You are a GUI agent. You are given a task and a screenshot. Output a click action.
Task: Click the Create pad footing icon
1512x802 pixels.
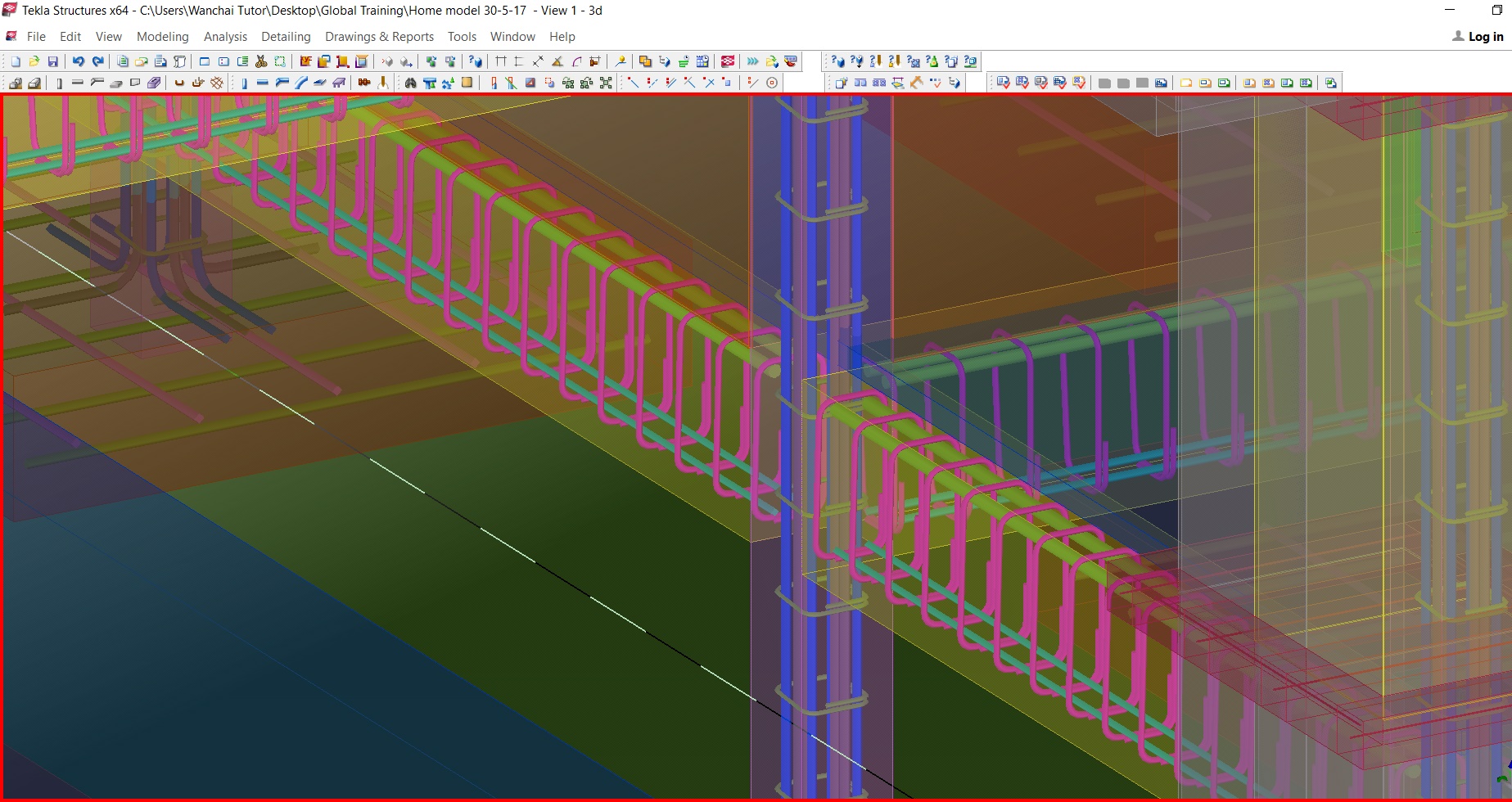pos(16,83)
